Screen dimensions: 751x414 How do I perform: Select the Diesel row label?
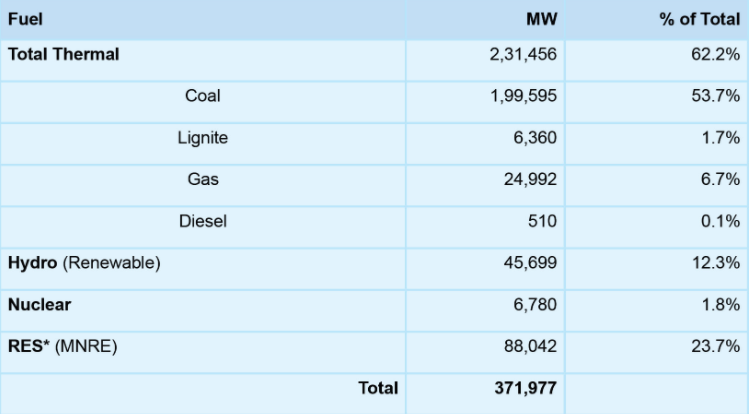point(203,221)
